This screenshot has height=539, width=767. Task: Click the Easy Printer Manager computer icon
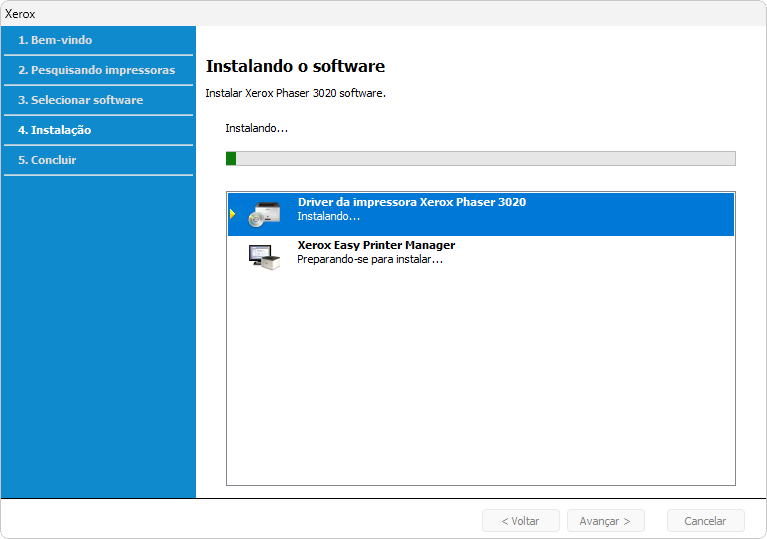pyautogui.click(x=264, y=257)
